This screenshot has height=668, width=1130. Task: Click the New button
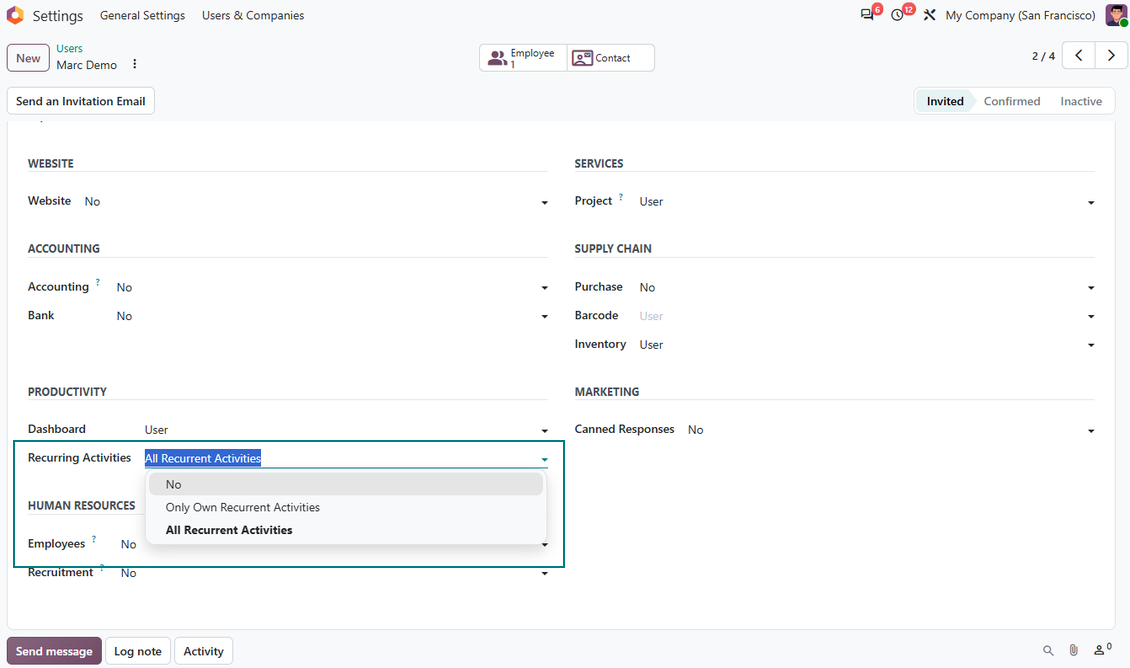(28, 58)
